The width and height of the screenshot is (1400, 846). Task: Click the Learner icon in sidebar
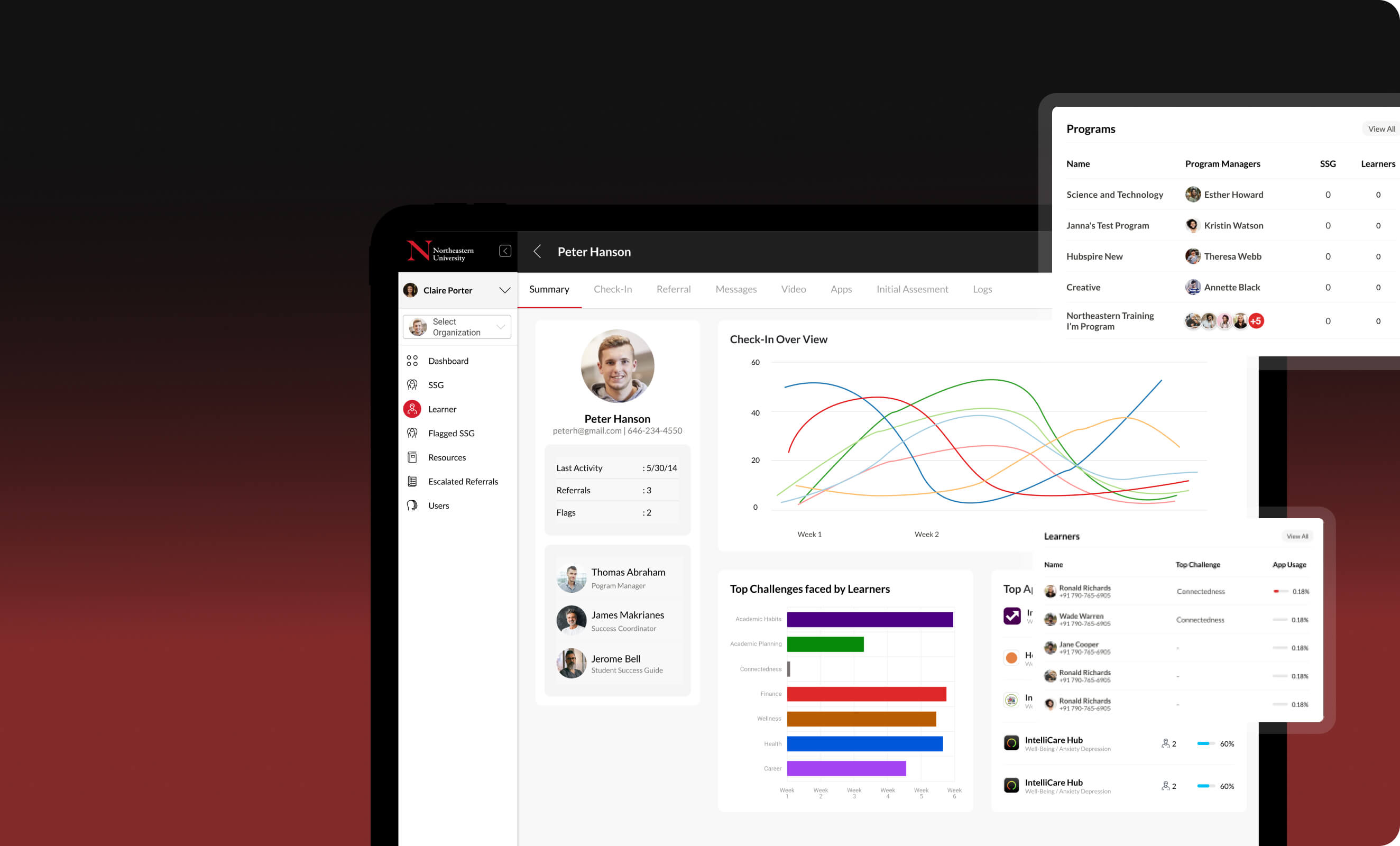click(x=413, y=409)
